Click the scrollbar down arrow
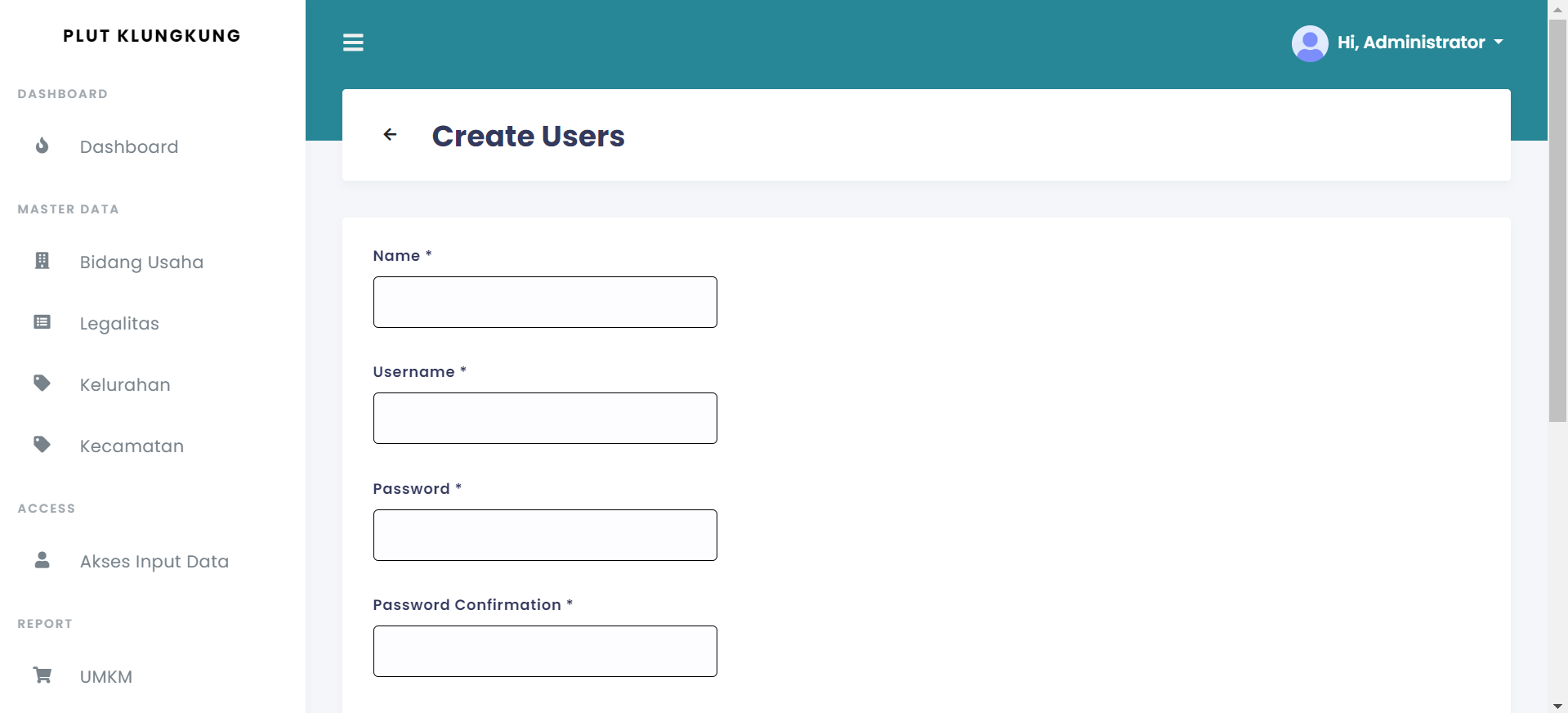 (1557, 706)
